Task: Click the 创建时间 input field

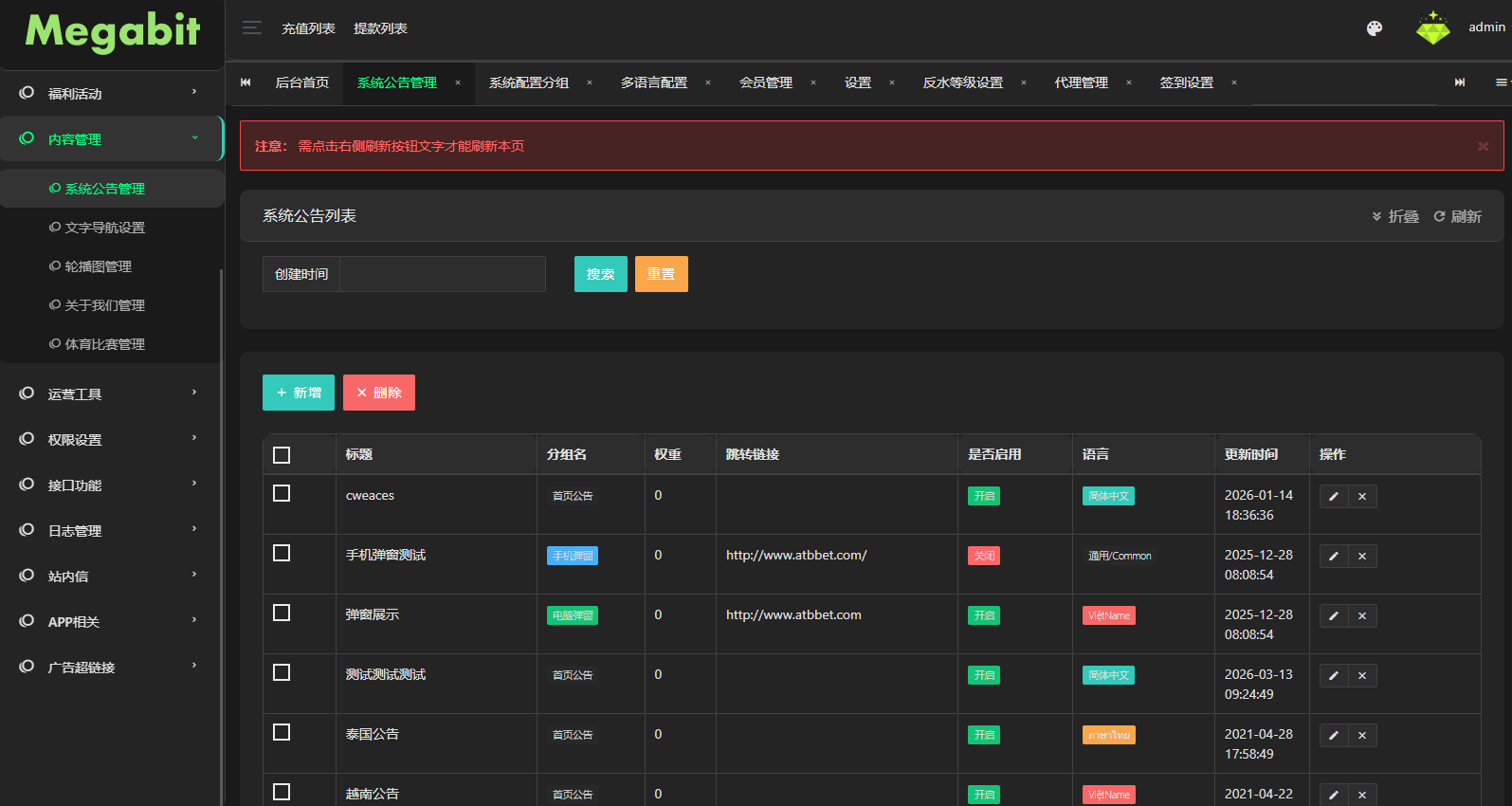Action: (x=442, y=274)
